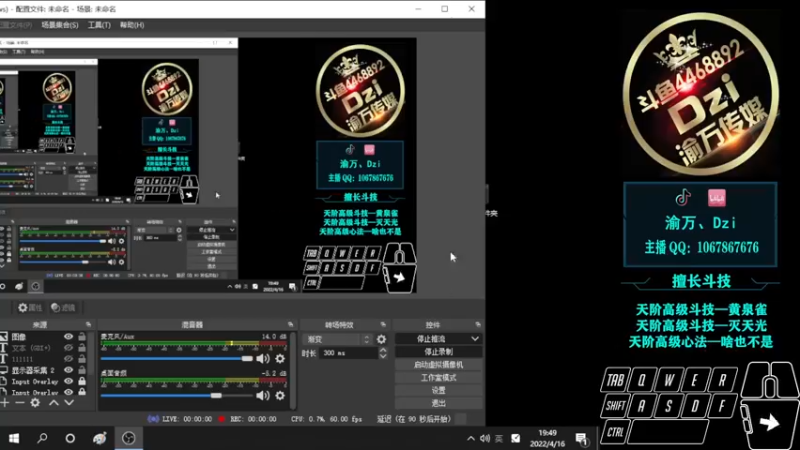Hide the 图像 source with eye icon
The image size is (800, 450).
click(x=68, y=337)
